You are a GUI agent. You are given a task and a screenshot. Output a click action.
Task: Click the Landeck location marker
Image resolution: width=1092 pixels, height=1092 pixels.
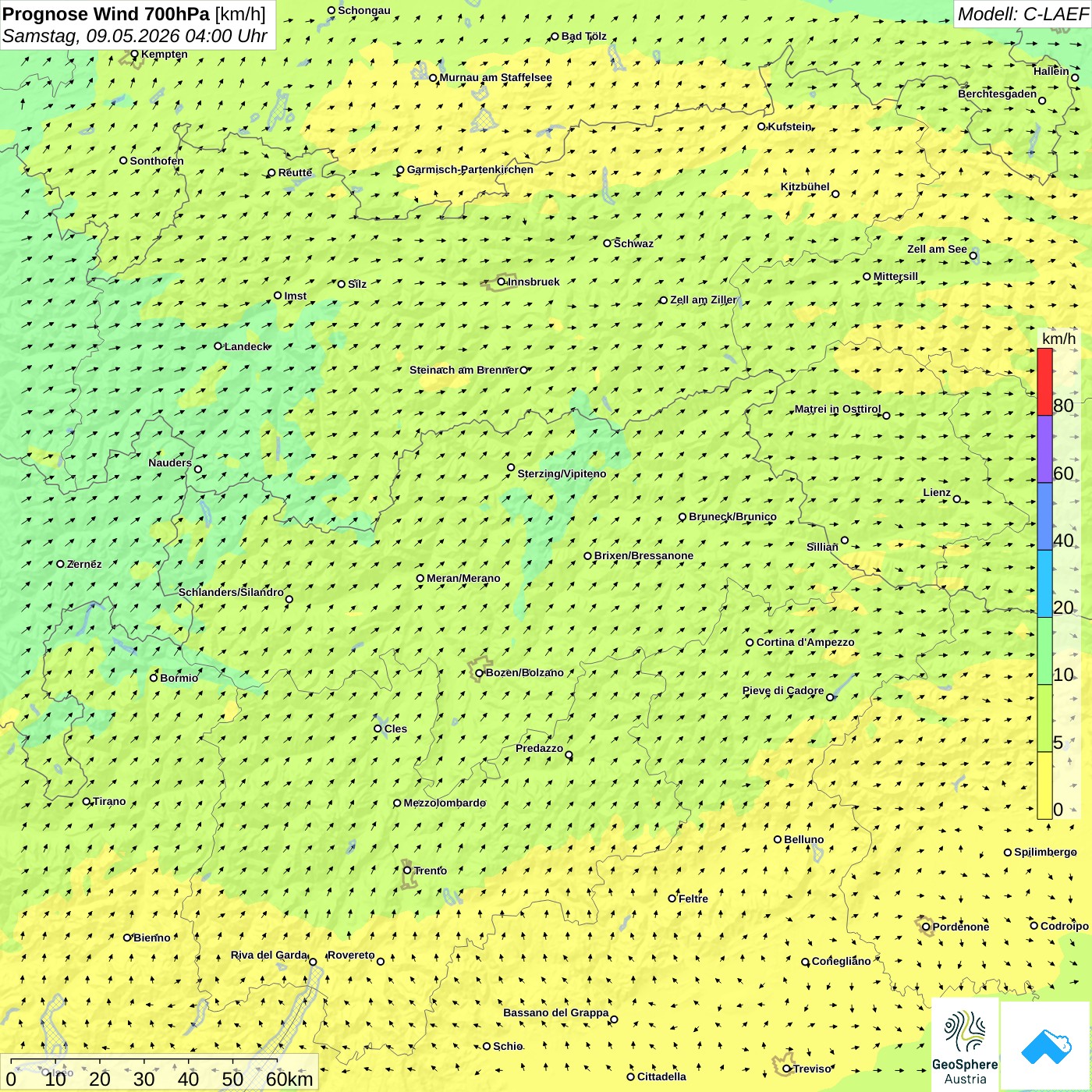pos(218,346)
